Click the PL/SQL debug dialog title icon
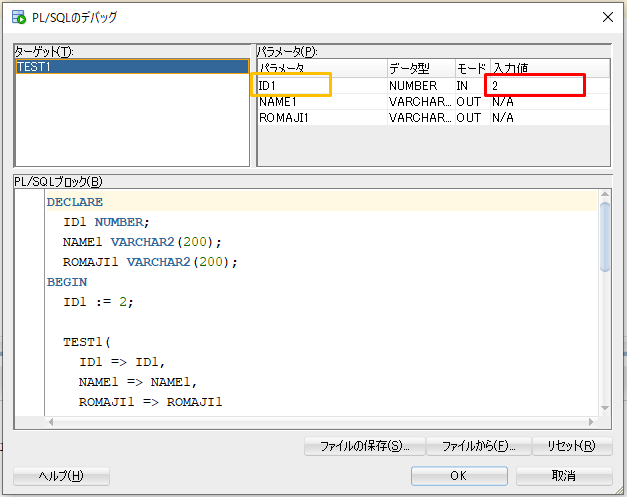627x497 pixels. tap(19, 17)
